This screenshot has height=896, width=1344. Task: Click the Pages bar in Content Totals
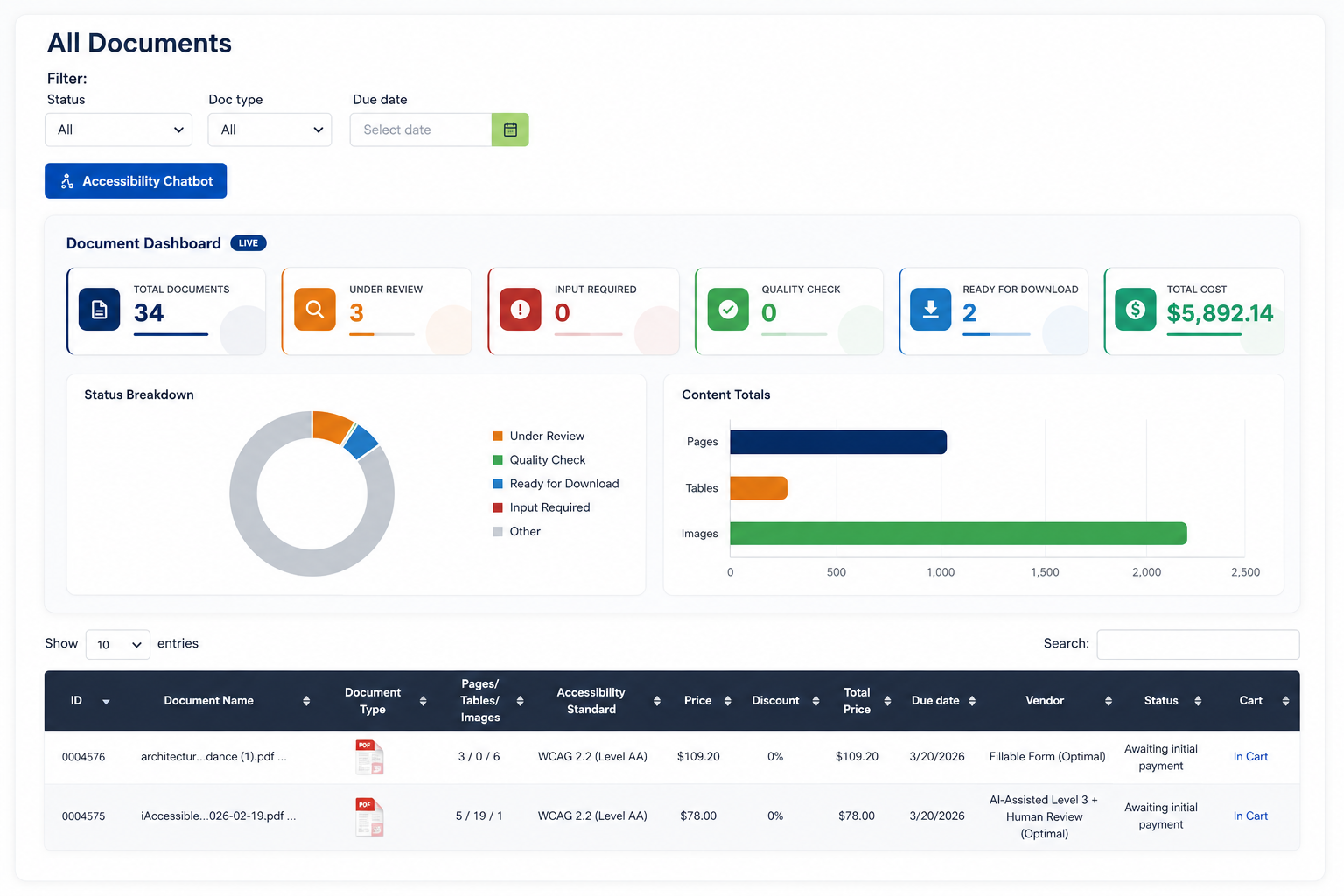838,442
